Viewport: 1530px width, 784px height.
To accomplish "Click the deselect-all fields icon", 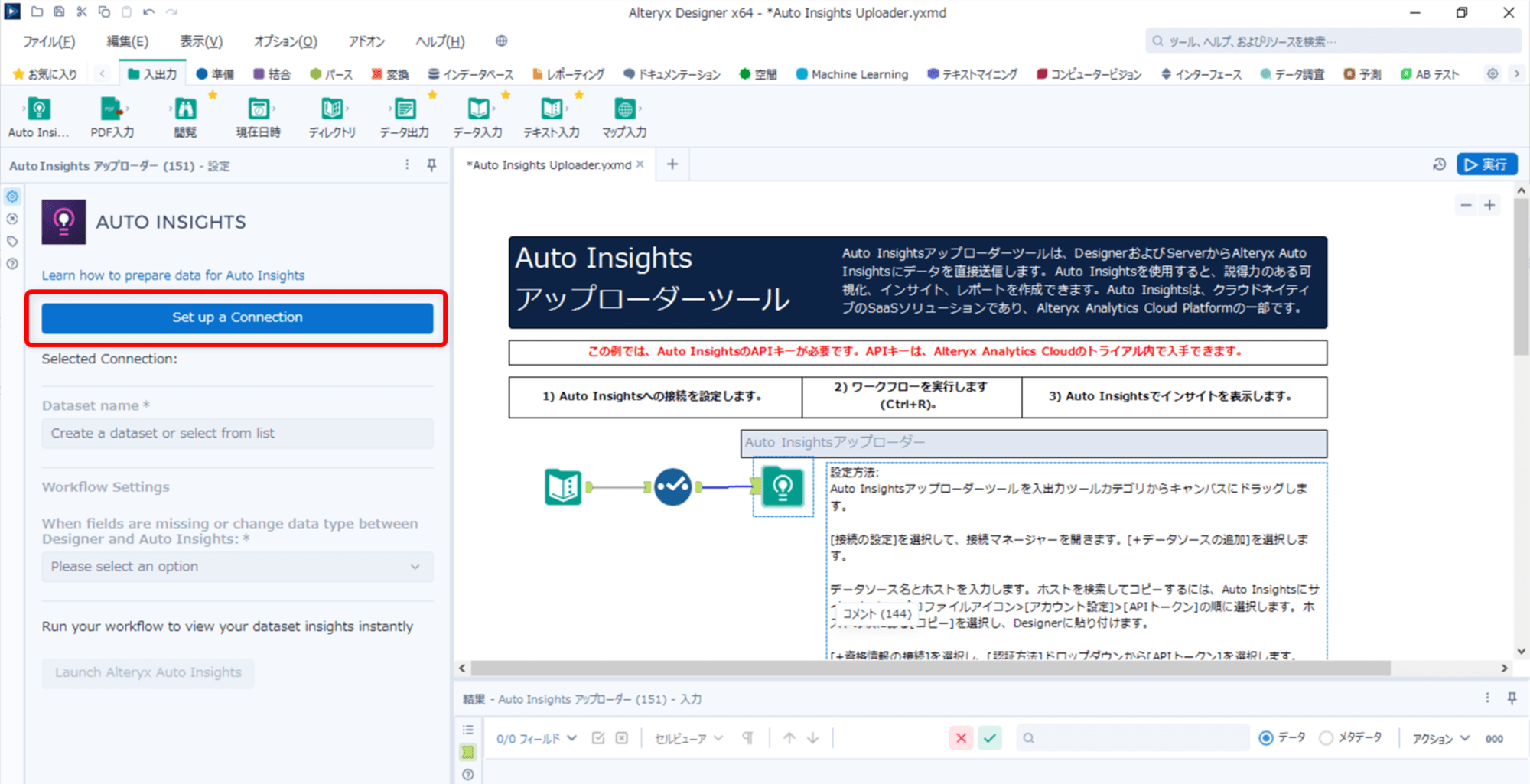I will [622, 738].
